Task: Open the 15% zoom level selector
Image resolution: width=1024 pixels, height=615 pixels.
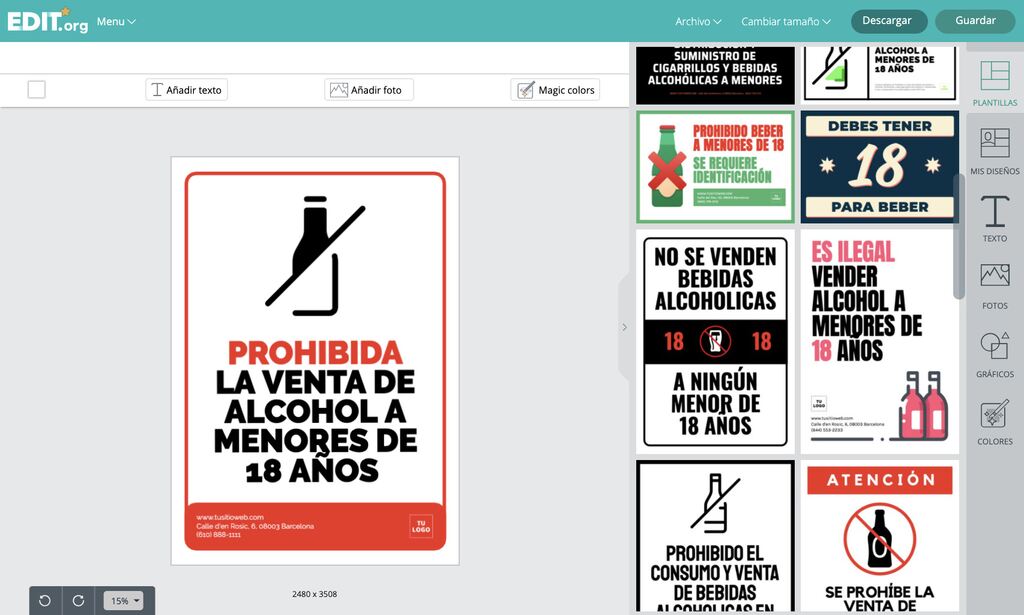Action: pos(124,600)
